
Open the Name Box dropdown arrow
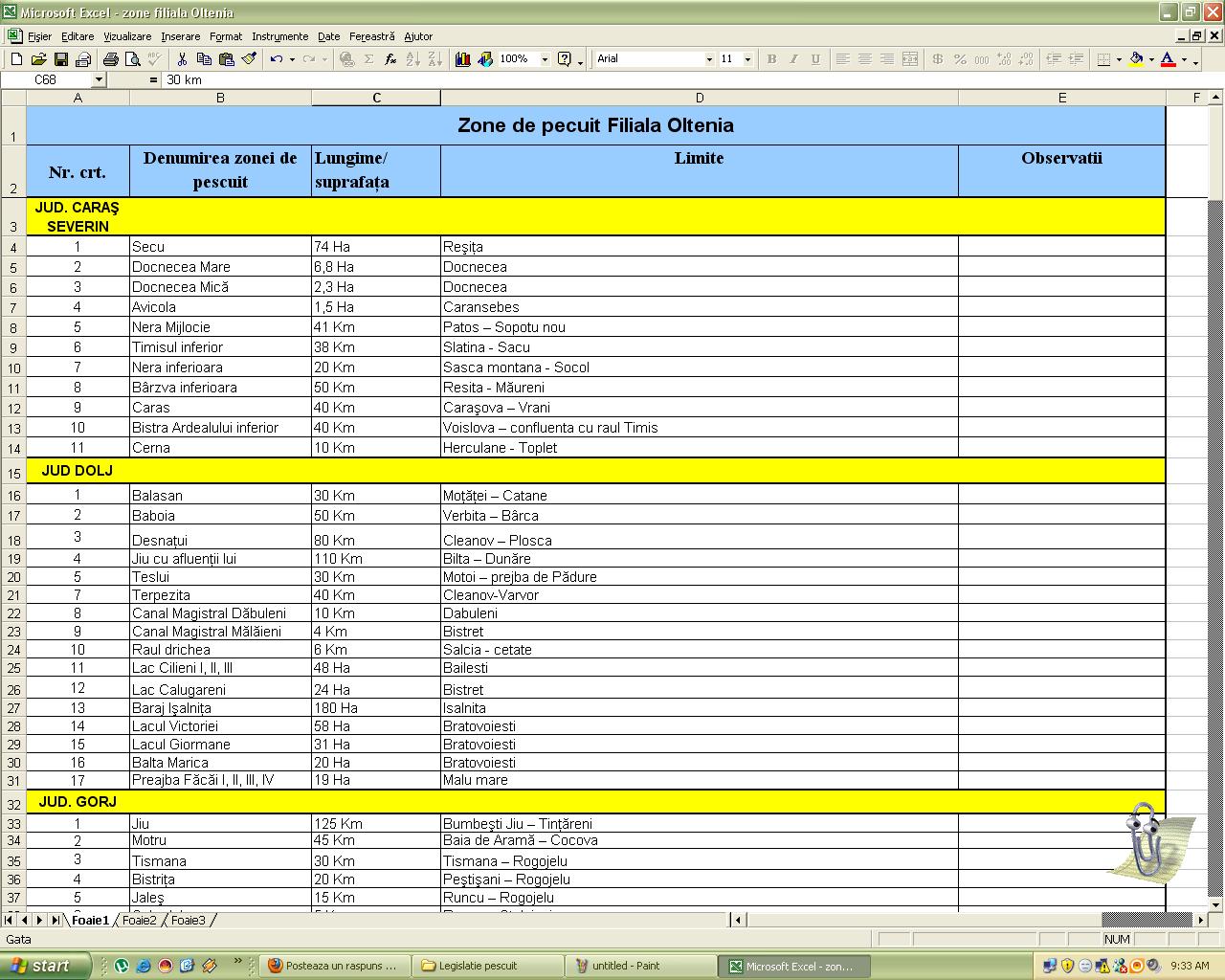(98, 80)
